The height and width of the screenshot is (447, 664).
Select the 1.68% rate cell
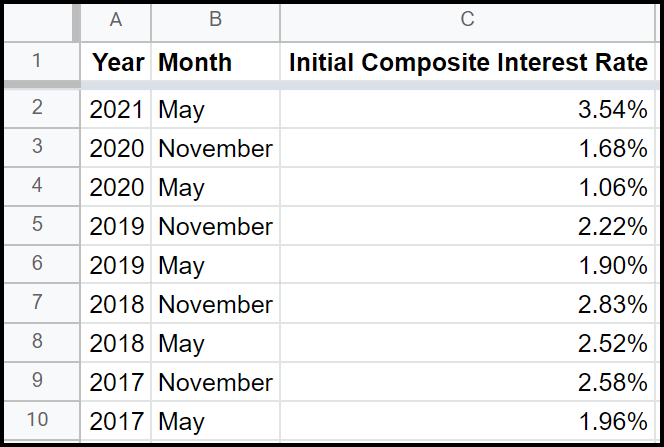468,148
